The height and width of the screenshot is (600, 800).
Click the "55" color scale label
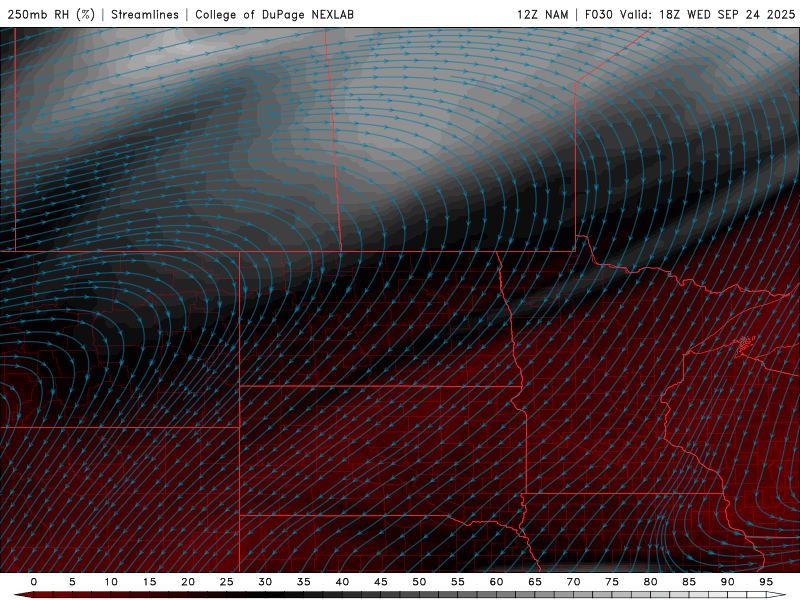pos(458,582)
